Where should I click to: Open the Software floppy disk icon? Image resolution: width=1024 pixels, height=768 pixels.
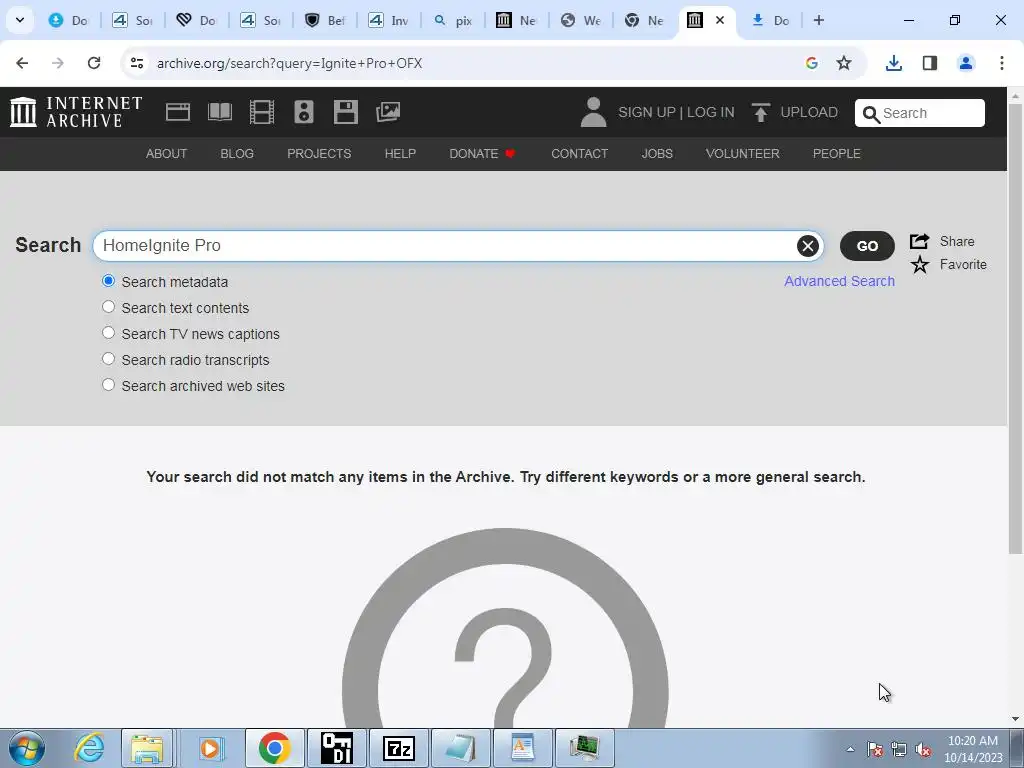345,112
